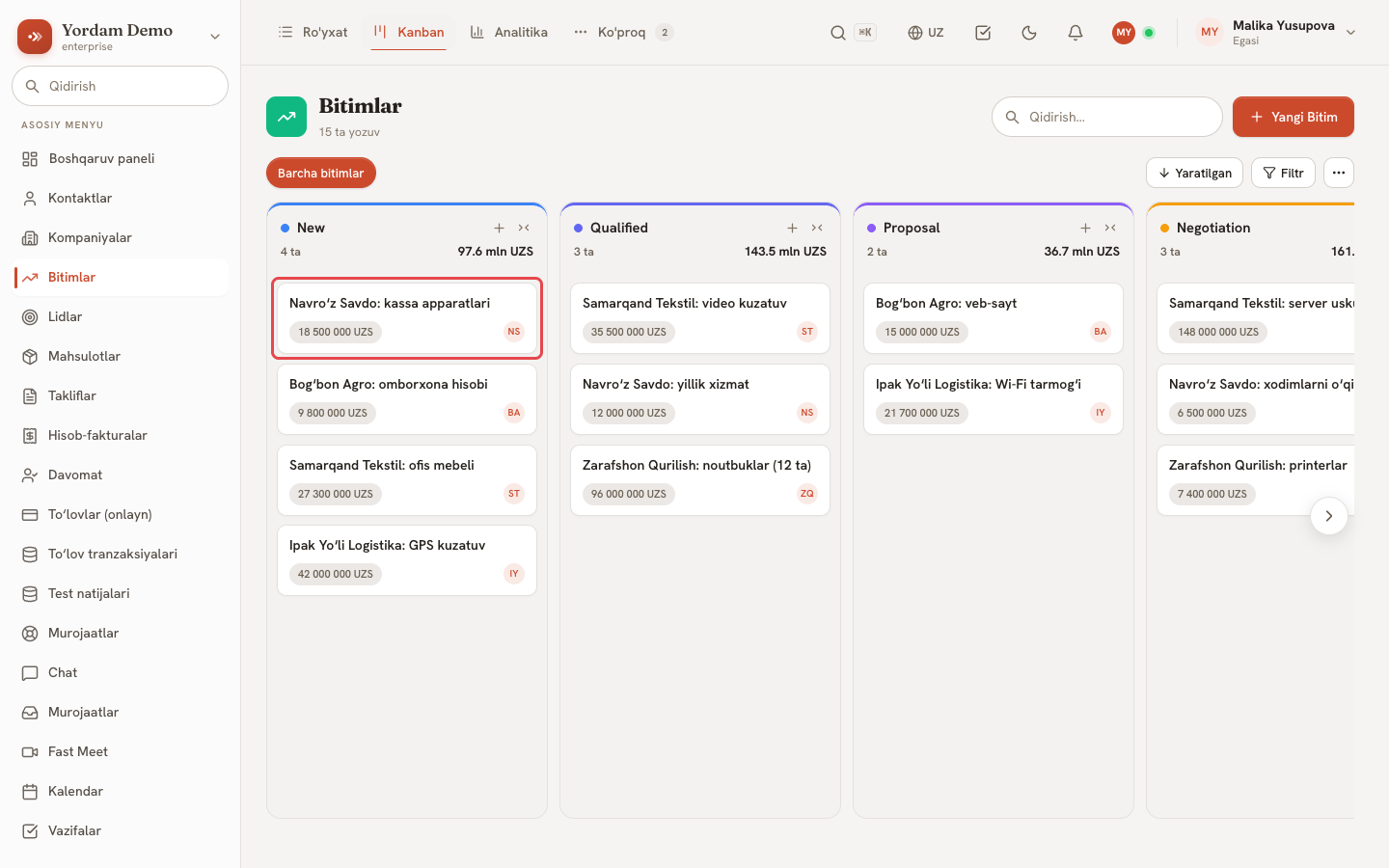Collapse the New column
1389x868 pixels.
click(524, 228)
